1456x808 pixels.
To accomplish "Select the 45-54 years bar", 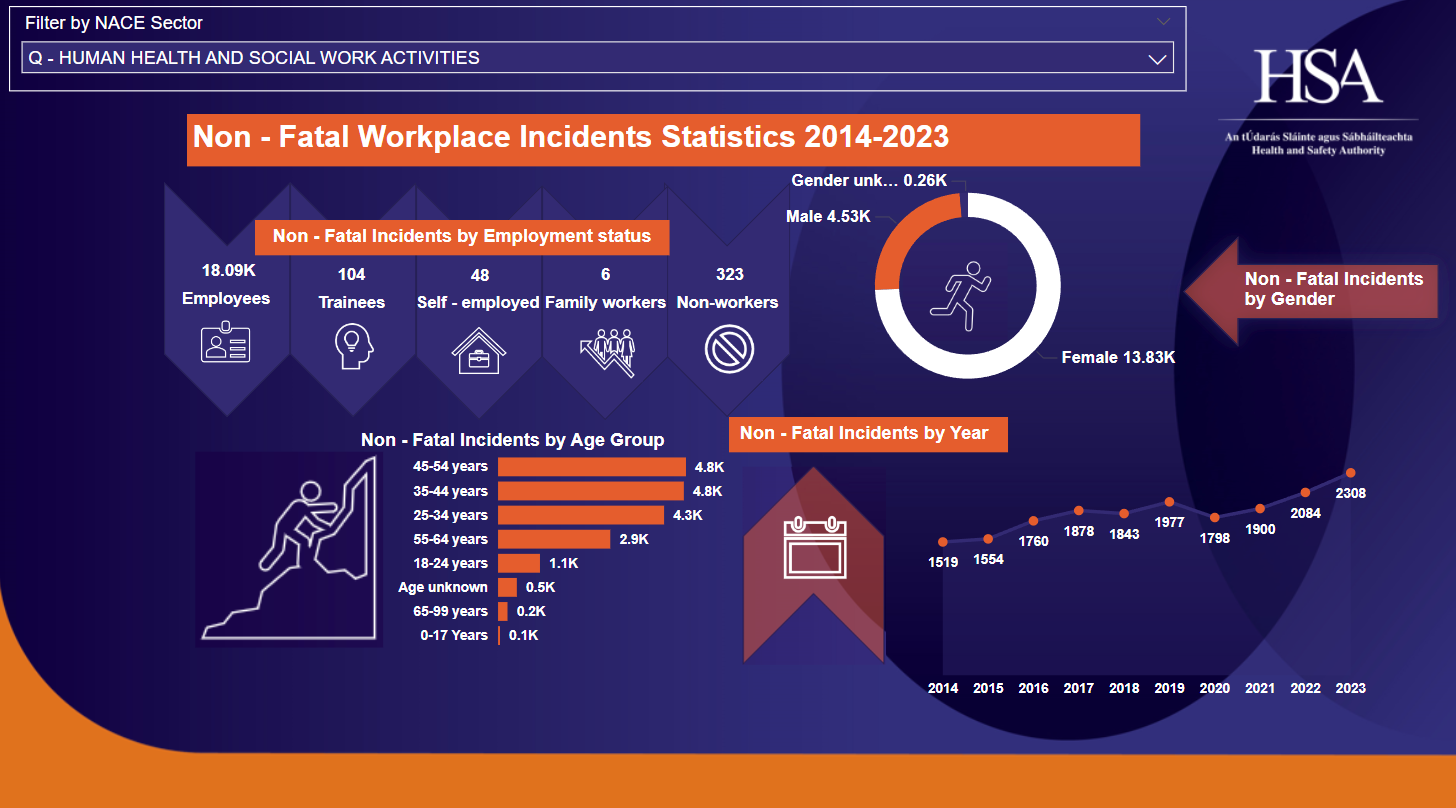I will click(591, 467).
